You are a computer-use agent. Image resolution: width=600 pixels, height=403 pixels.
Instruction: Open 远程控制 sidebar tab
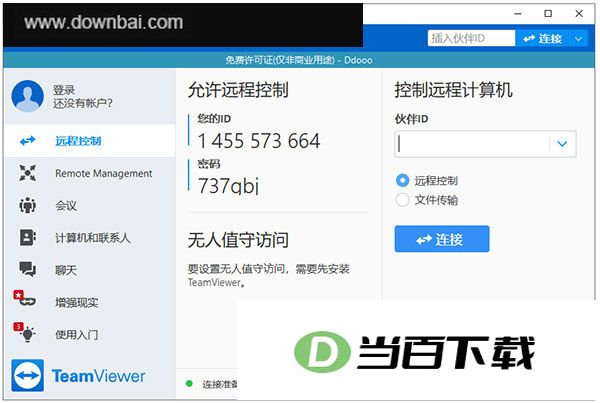click(x=90, y=141)
